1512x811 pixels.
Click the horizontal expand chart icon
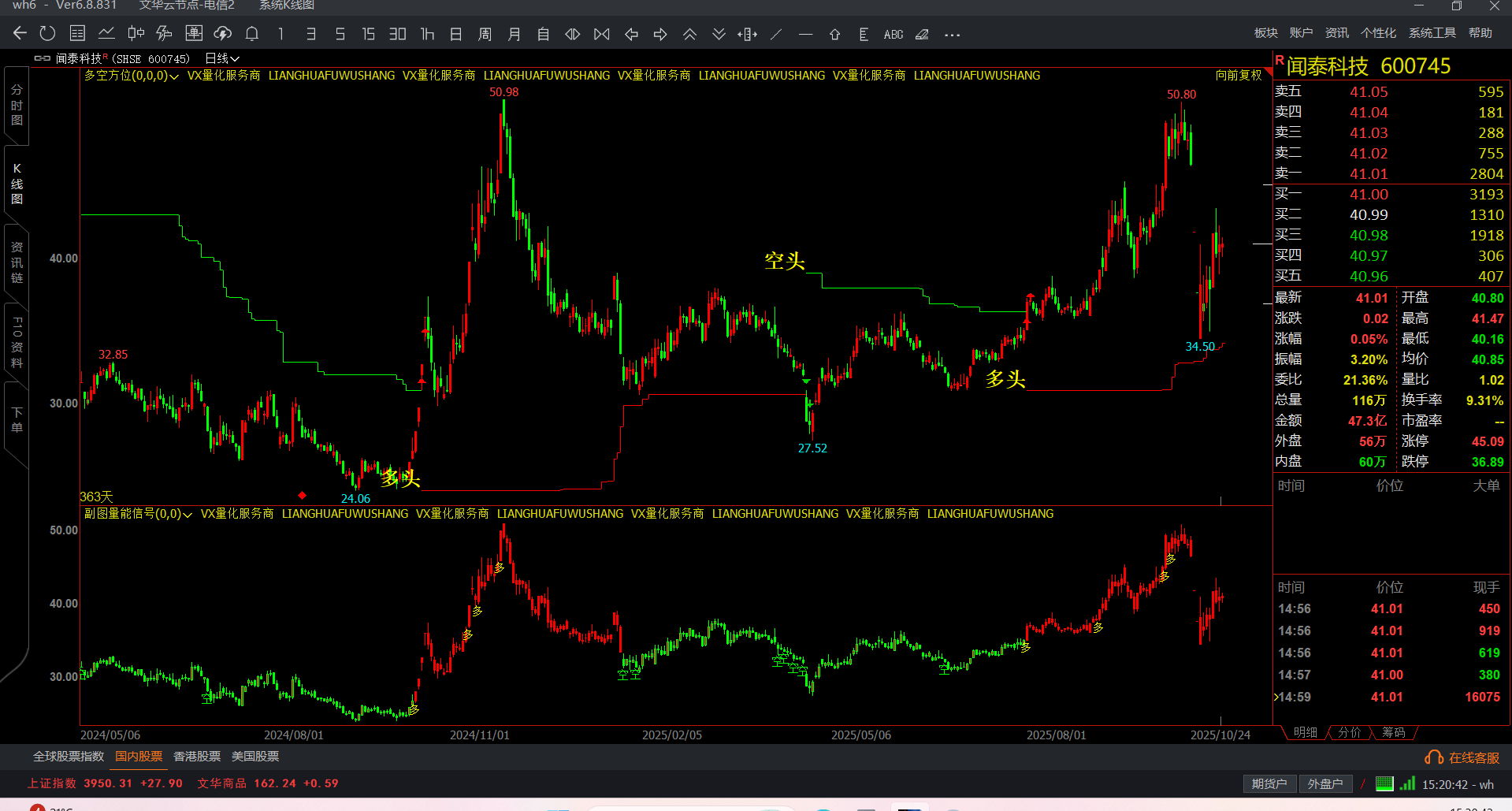click(573, 34)
